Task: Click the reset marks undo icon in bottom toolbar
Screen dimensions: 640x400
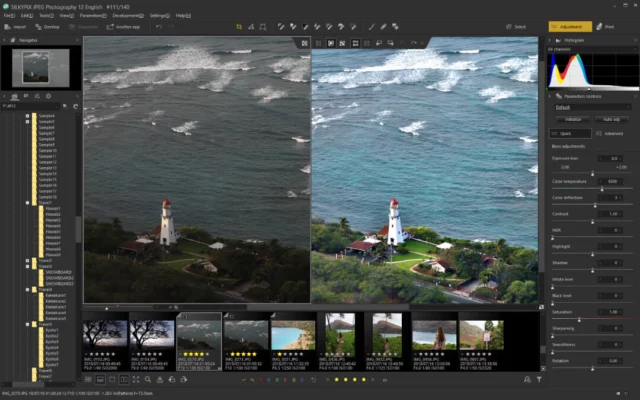Action: pyautogui.click(x=313, y=380)
